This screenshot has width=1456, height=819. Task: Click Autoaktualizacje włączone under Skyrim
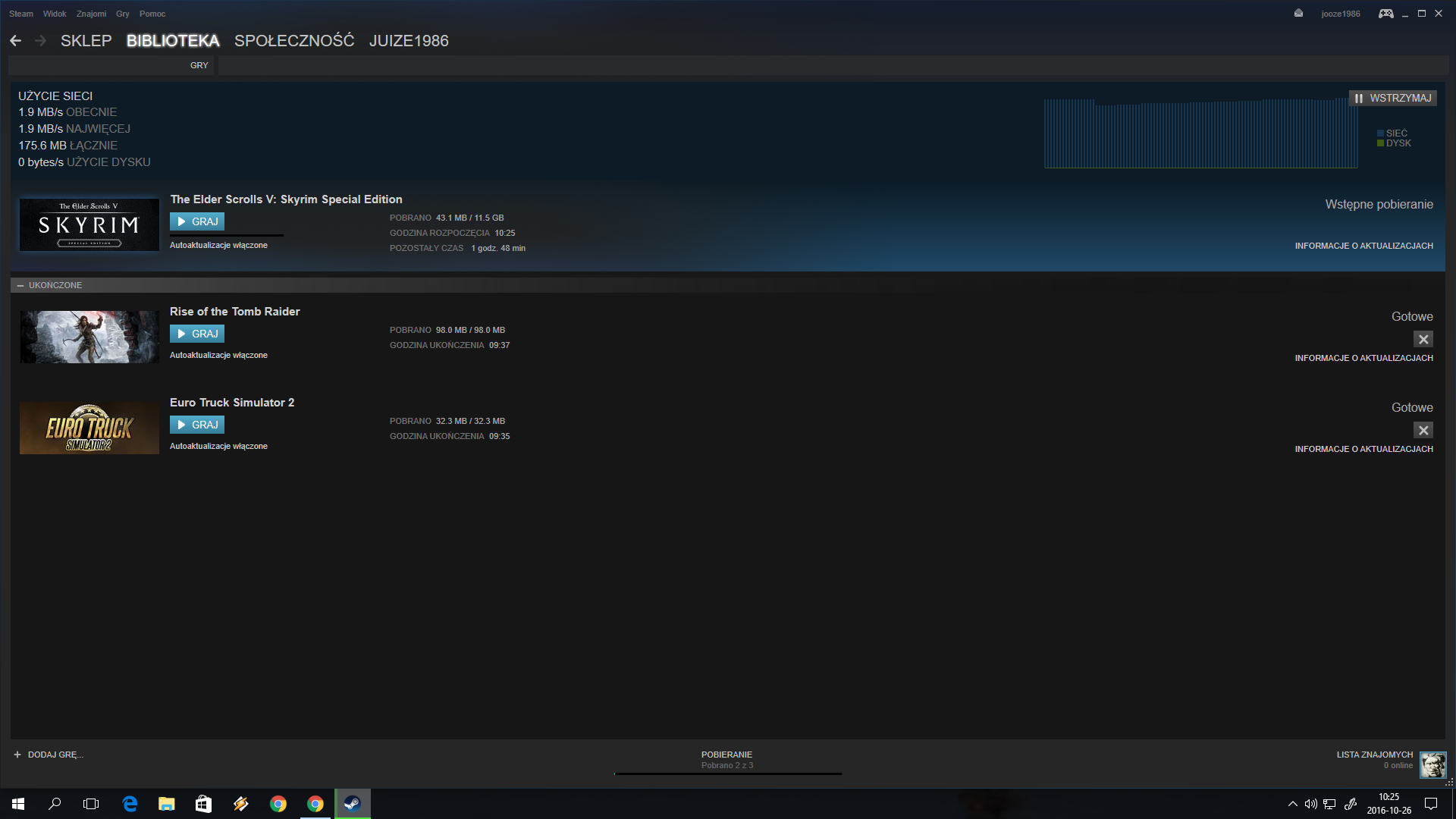tap(218, 246)
